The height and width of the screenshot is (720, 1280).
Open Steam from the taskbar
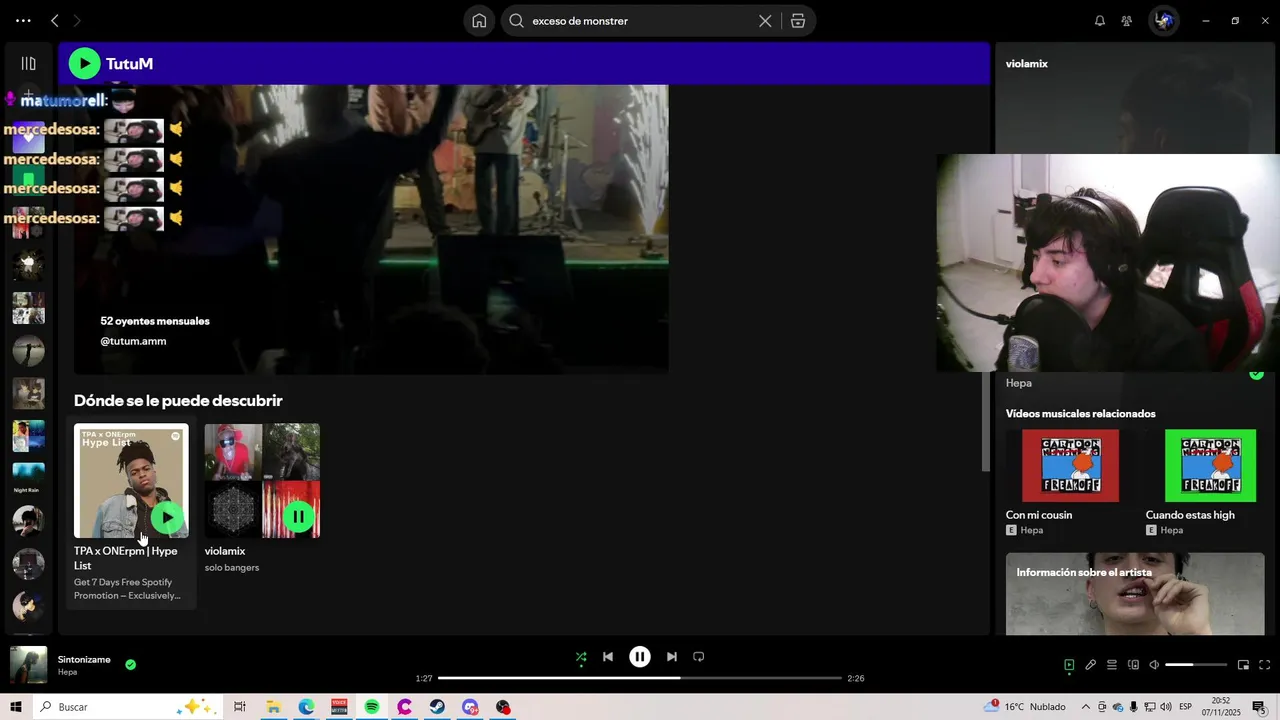pyautogui.click(x=437, y=707)
